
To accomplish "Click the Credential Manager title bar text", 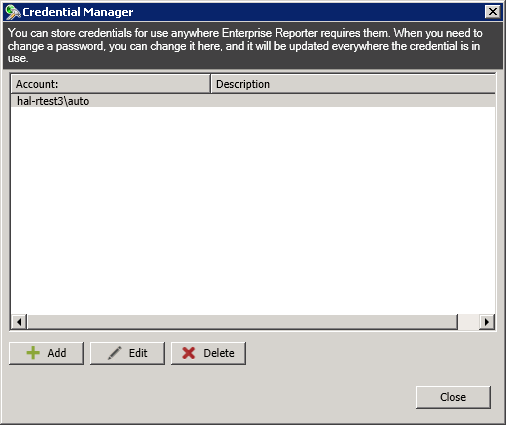I will pos(78,12).
